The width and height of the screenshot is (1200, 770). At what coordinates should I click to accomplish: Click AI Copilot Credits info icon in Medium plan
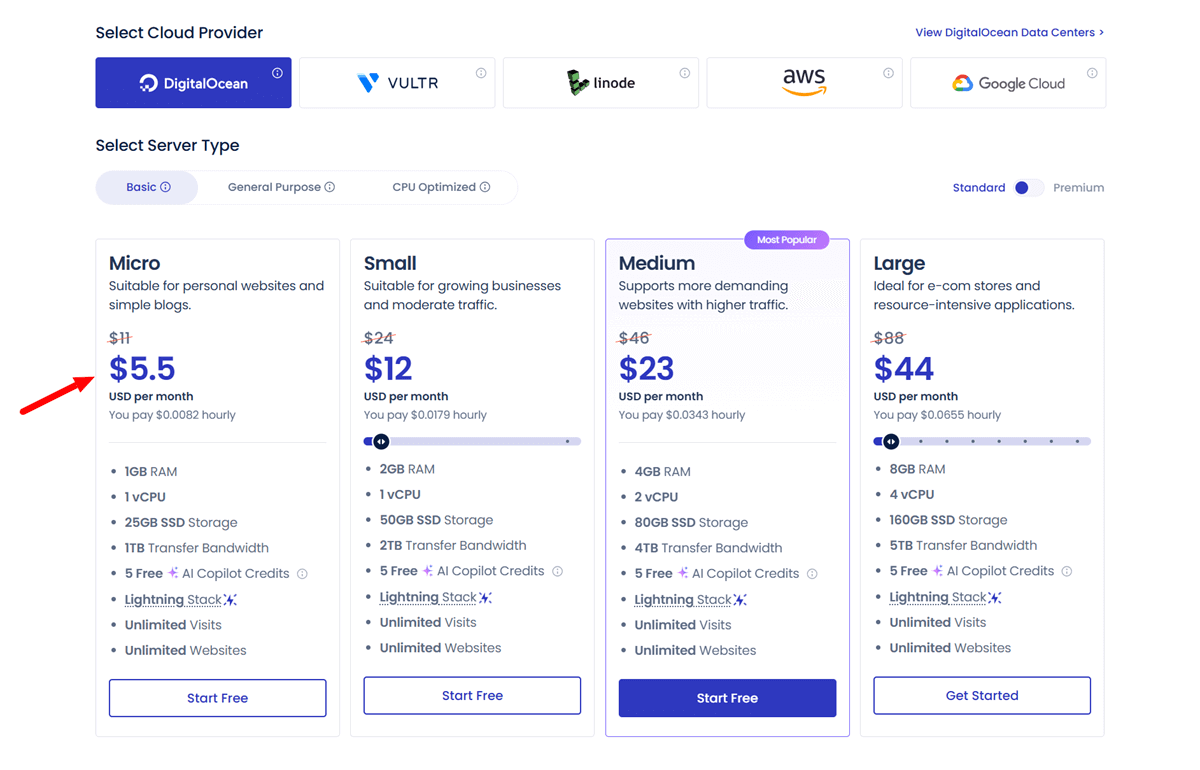click(x=811, y=573)
